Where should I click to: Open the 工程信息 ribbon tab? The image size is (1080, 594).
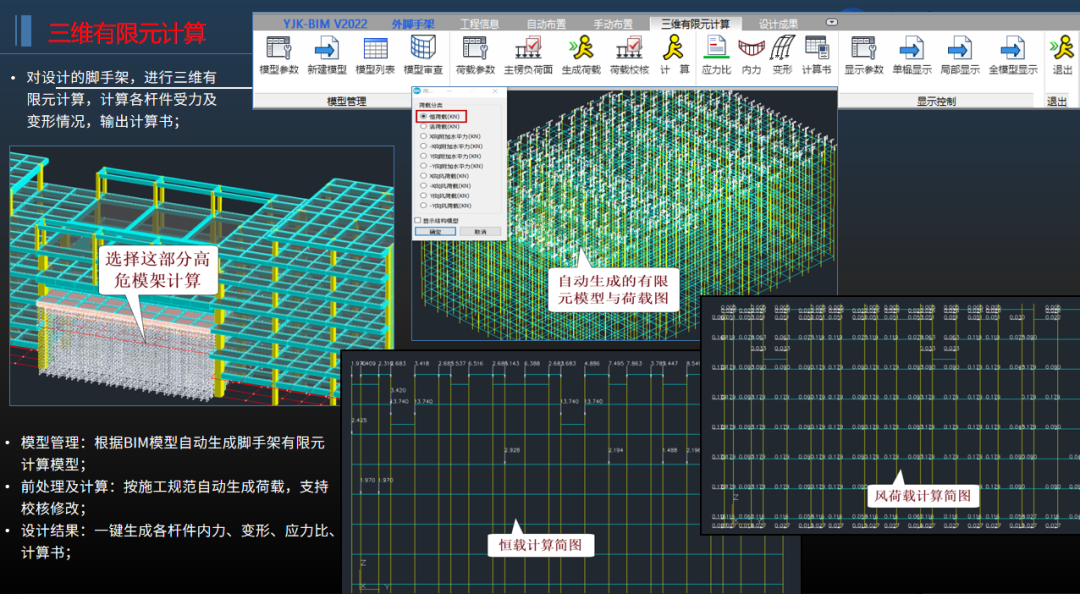(x=480, y=21)
